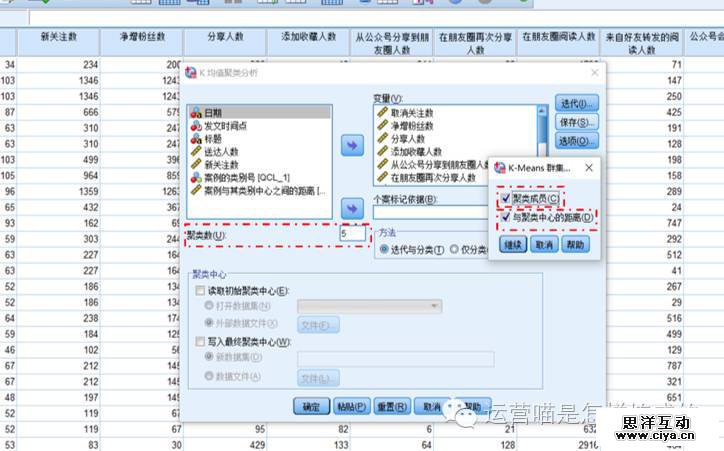Click the data cell with value 747
724x451 pixels.
[642, 223]
